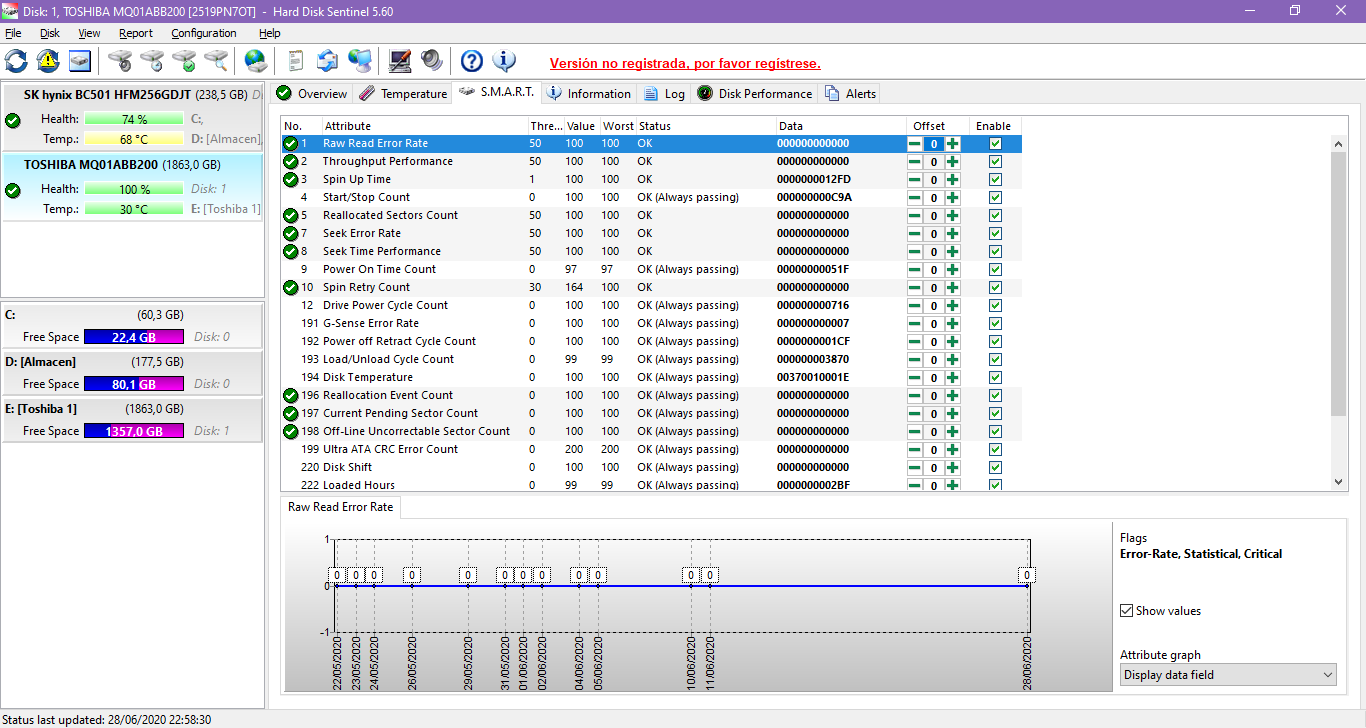Click the speaker sound toolbar icon
Image resolution: width=1366 pixels, height=728 pixels.
tap(432, 61)
